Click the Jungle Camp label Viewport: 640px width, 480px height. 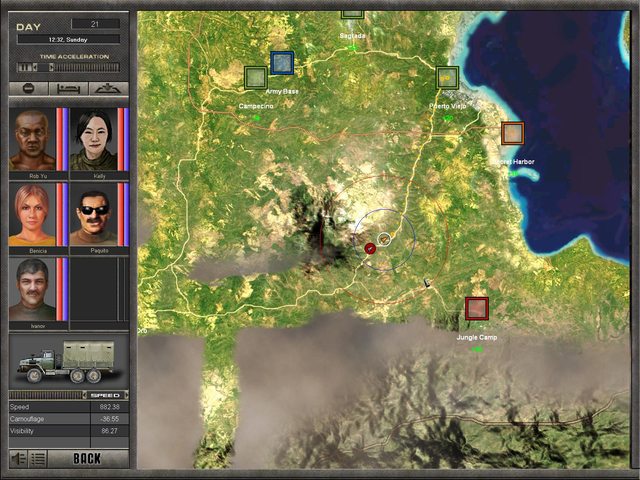pyautogui.click(x=477, y=338)
